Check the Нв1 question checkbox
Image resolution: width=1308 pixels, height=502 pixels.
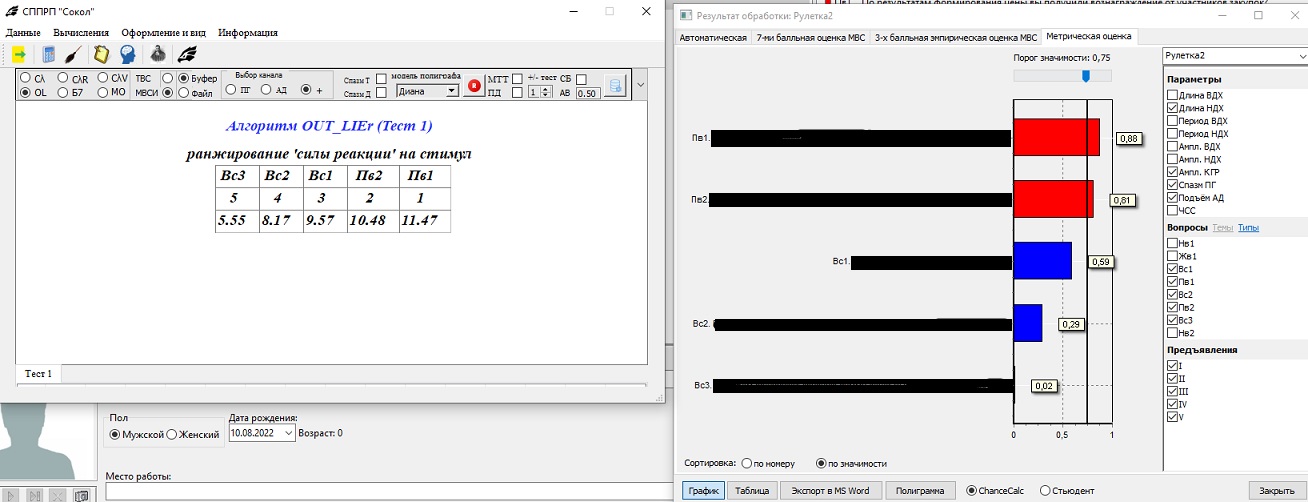point(1172,243)
